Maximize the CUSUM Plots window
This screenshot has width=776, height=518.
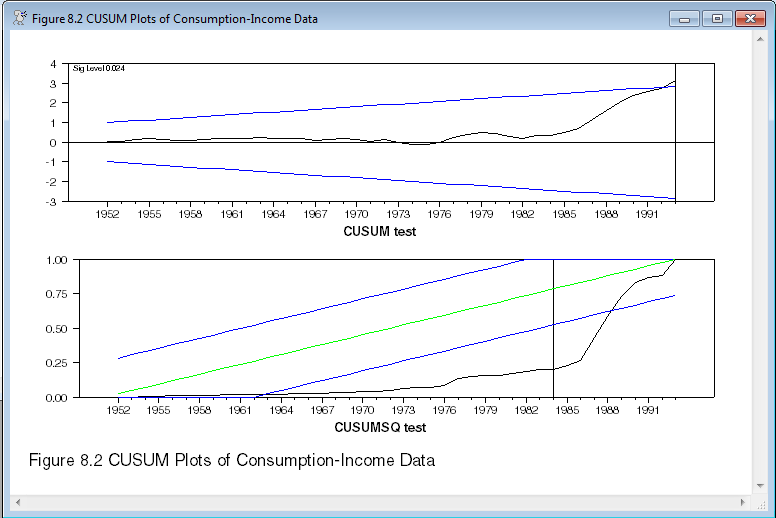[716, 18]
